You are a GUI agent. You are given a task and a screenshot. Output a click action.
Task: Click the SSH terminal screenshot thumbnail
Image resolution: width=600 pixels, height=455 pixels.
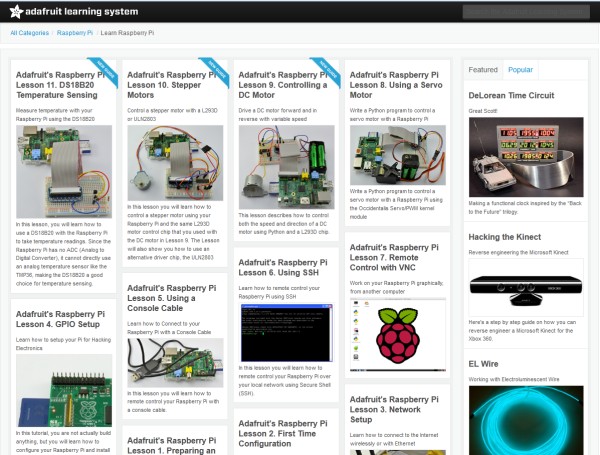coord(287,333)
